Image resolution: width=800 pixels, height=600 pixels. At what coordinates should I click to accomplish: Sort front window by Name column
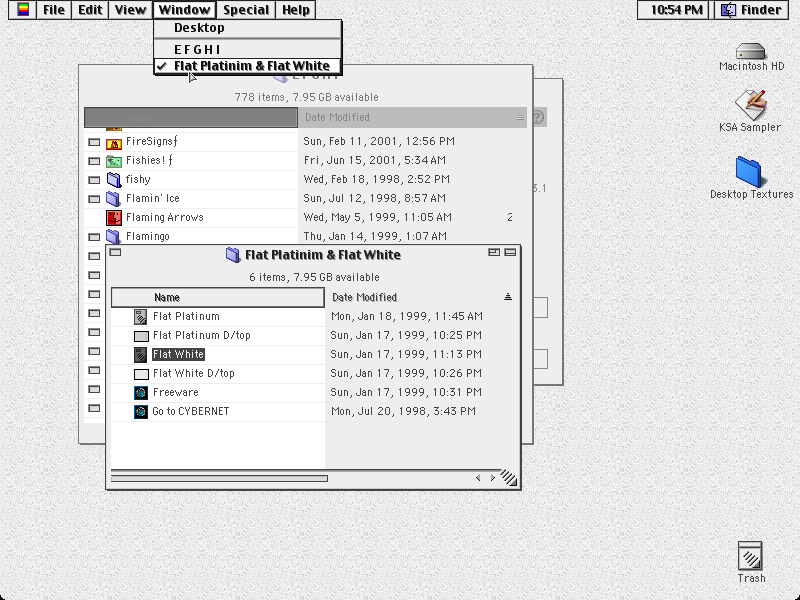point(218,297)
